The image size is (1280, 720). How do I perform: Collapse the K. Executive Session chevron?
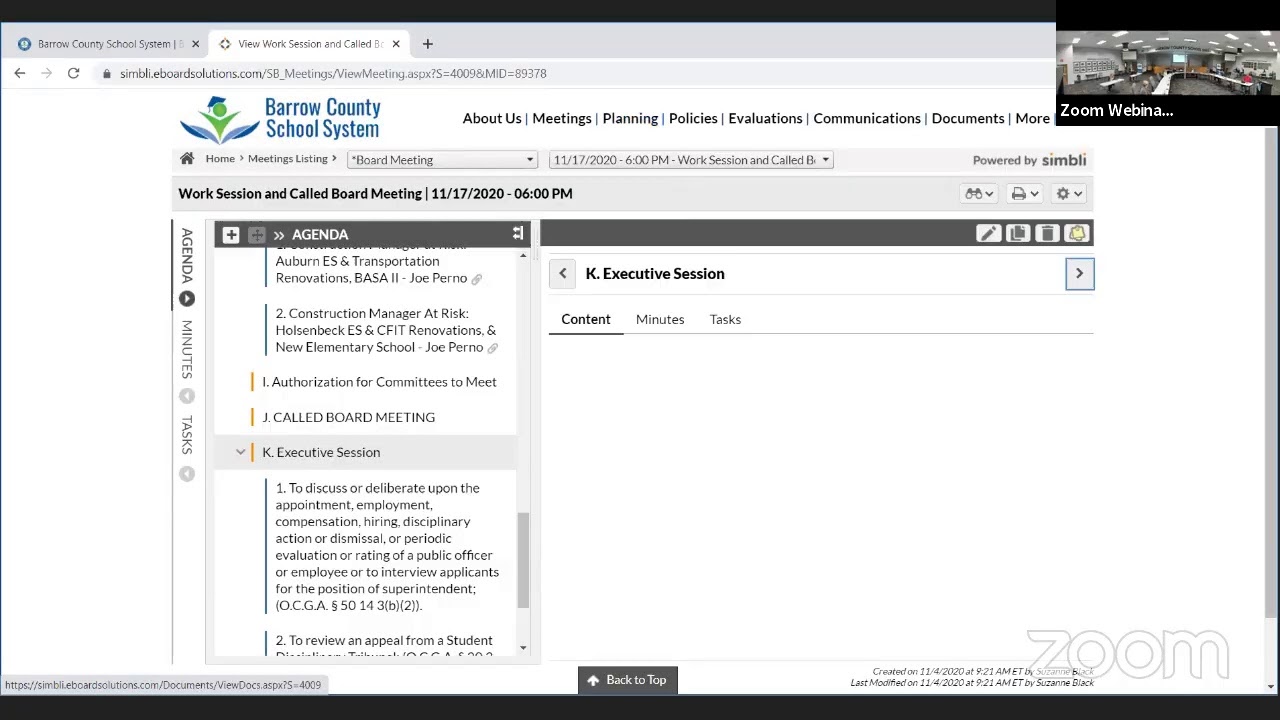tap(241, 452)
